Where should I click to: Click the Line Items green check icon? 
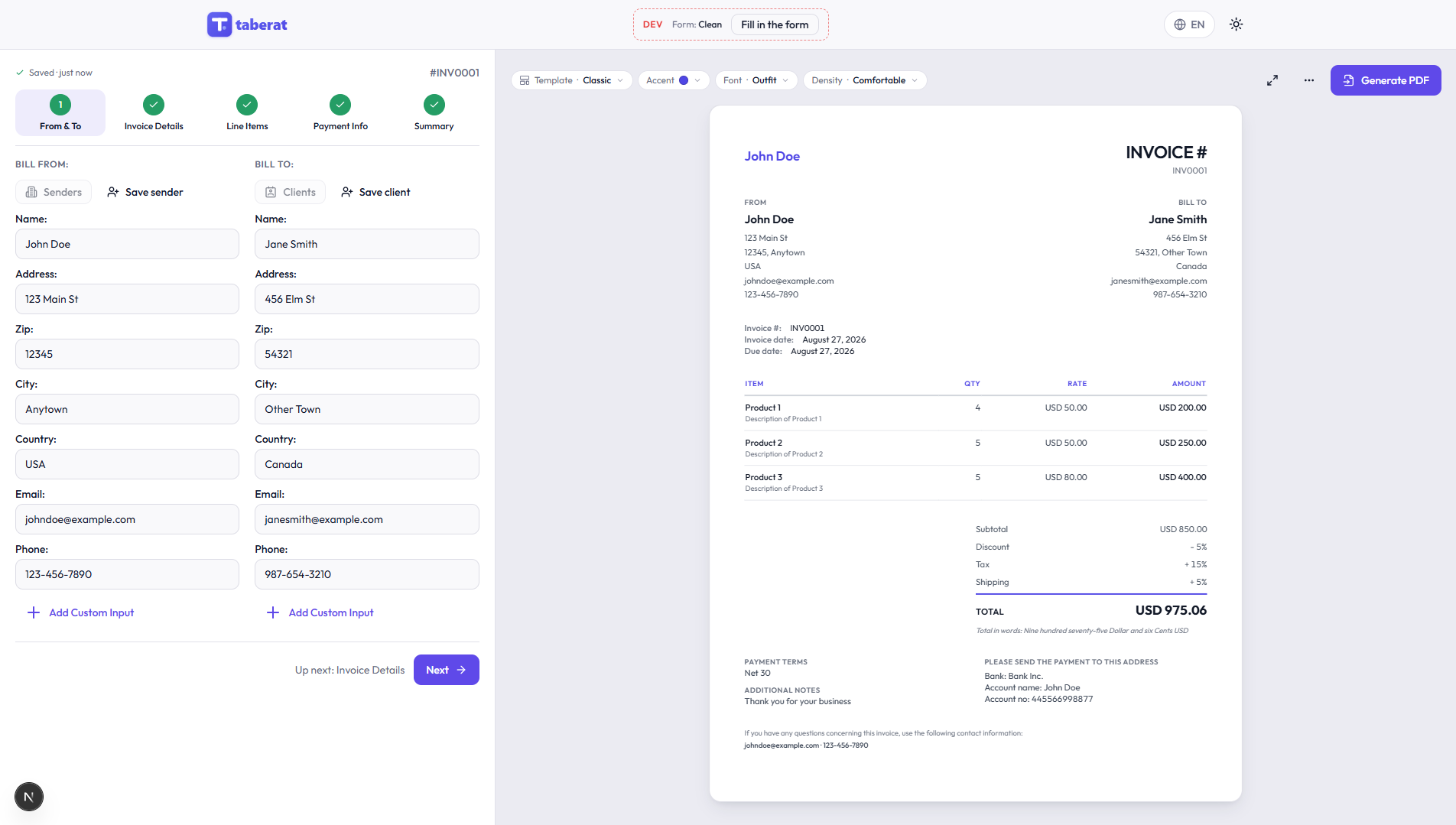(247, 105)
